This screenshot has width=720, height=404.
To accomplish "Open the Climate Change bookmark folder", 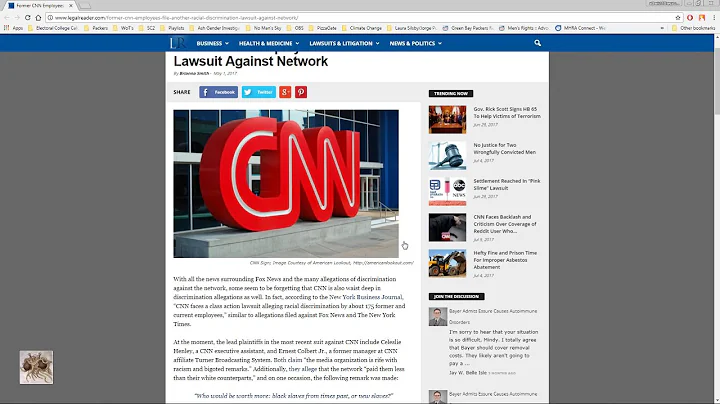I will [362, 28].
